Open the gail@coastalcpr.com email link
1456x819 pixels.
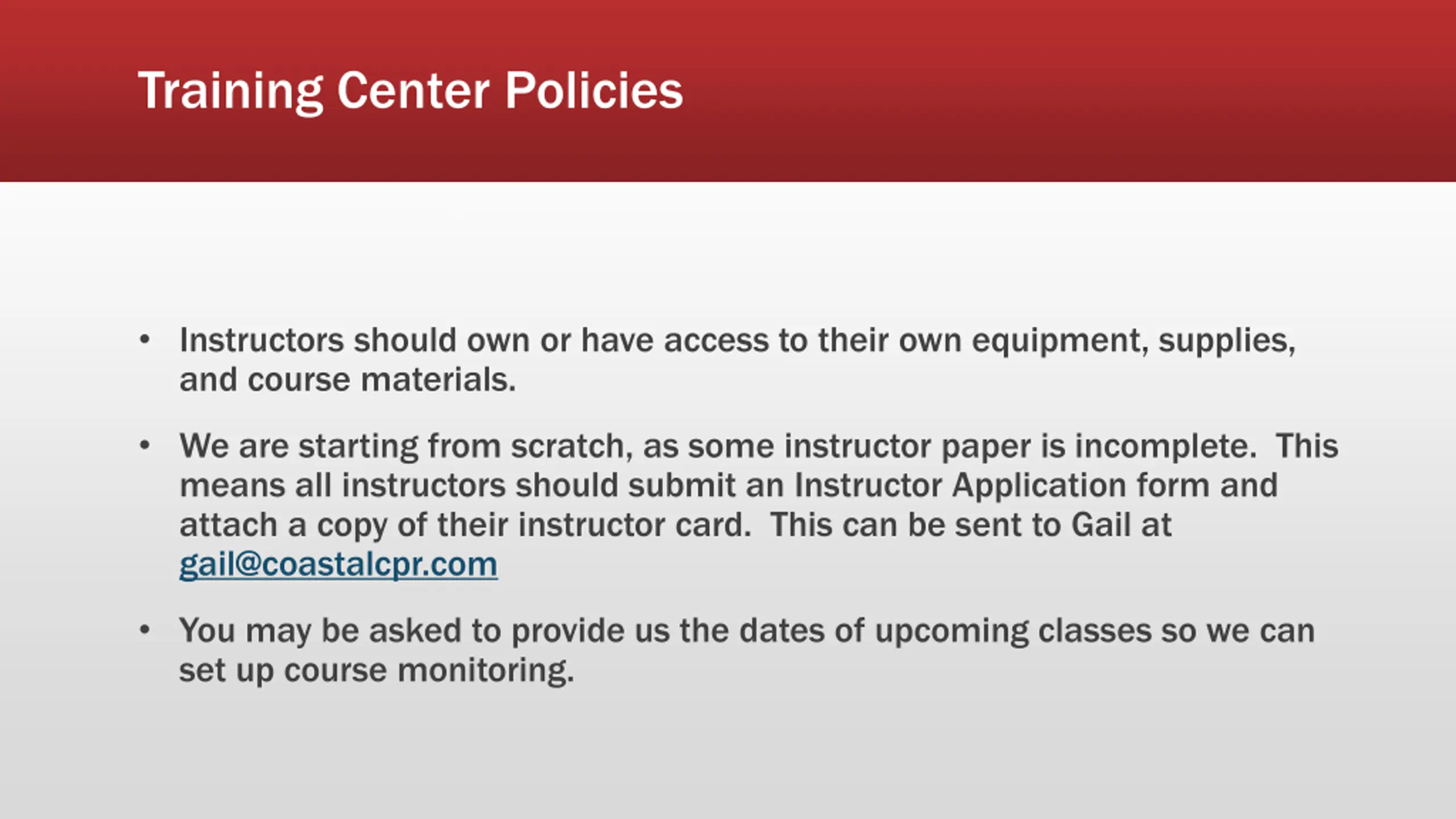[x=338, y=565]
